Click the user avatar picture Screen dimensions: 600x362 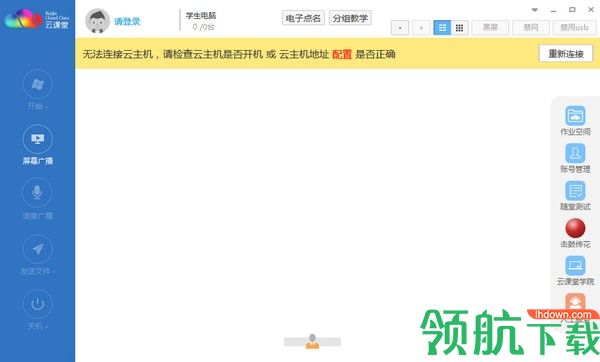pos(97,21)
